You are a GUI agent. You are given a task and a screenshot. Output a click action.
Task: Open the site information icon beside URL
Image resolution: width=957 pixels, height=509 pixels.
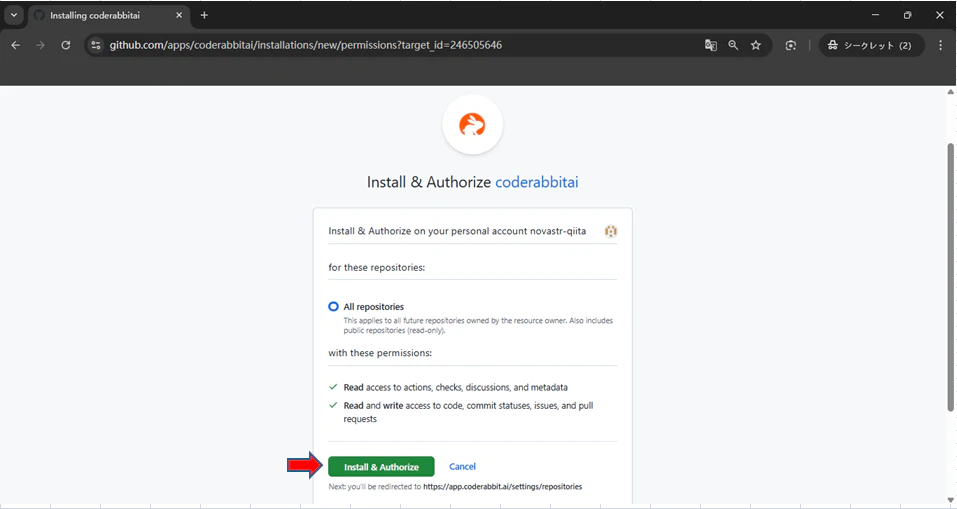[x=95, y=45]
